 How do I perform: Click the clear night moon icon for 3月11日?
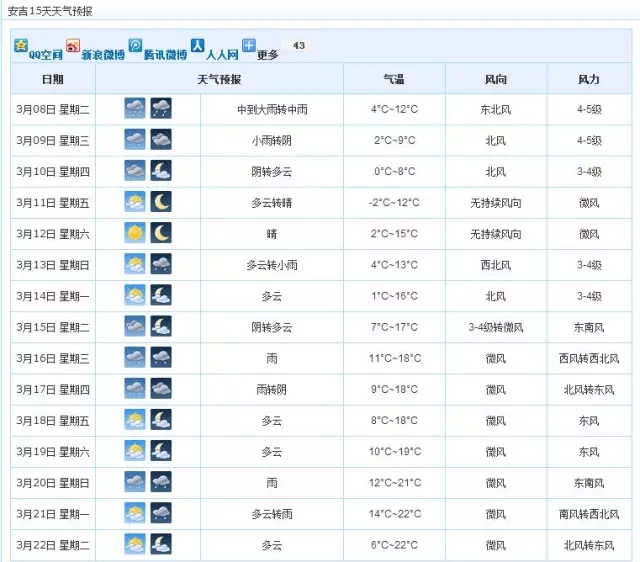click(x=161, y=202)
